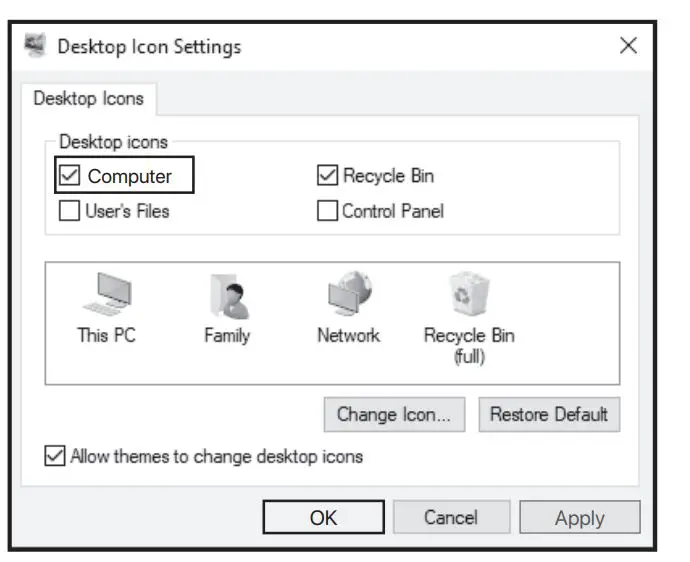The width and height of the screenshot is (690, 562).
Task: Enable the User's Files checkbox
Action: click(70, 211)
